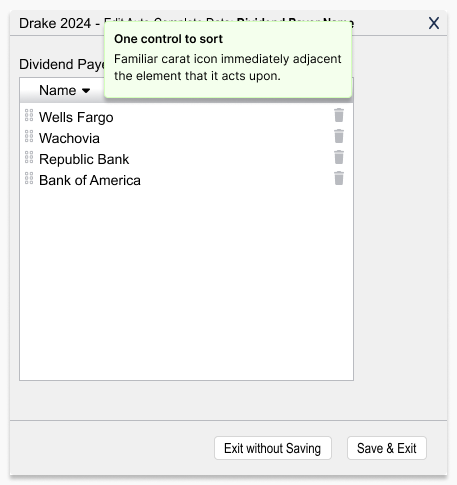Click the empty area of the payer list

pos(186,283)
